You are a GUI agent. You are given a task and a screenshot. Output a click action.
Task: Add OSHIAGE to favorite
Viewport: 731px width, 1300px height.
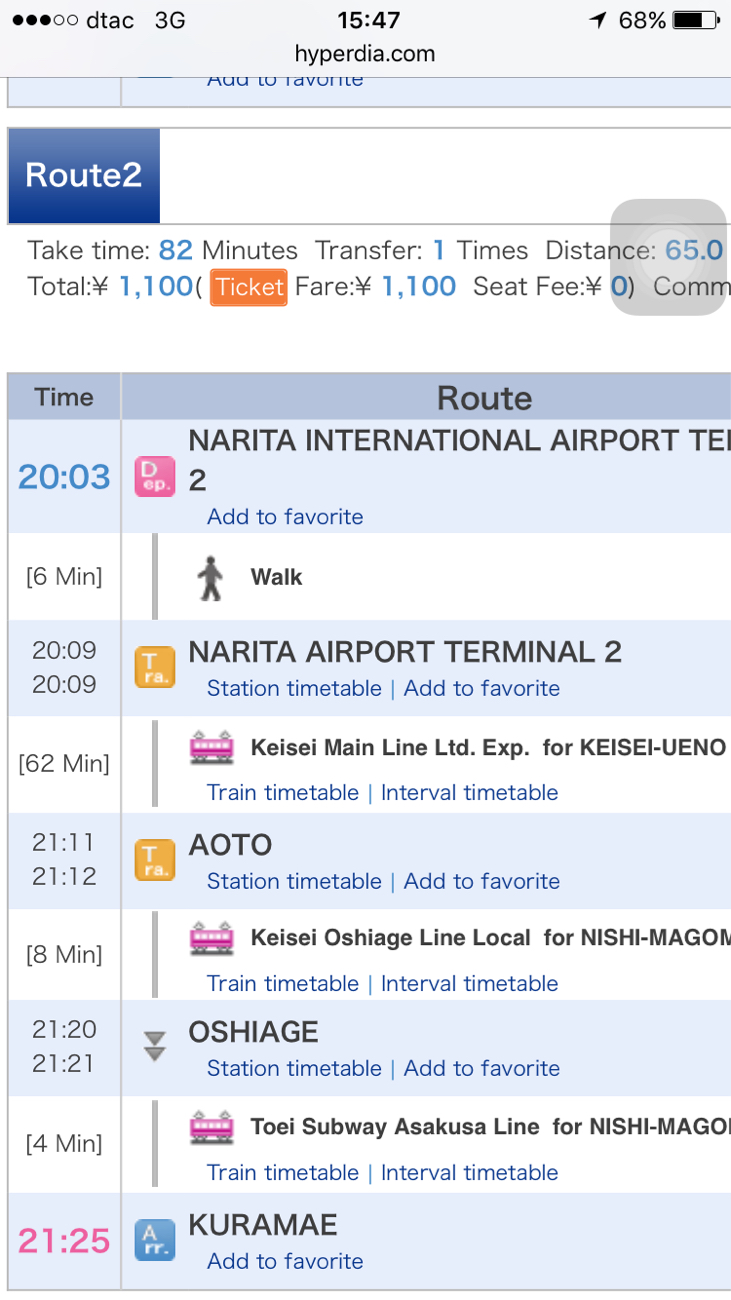click(481, 1068)
